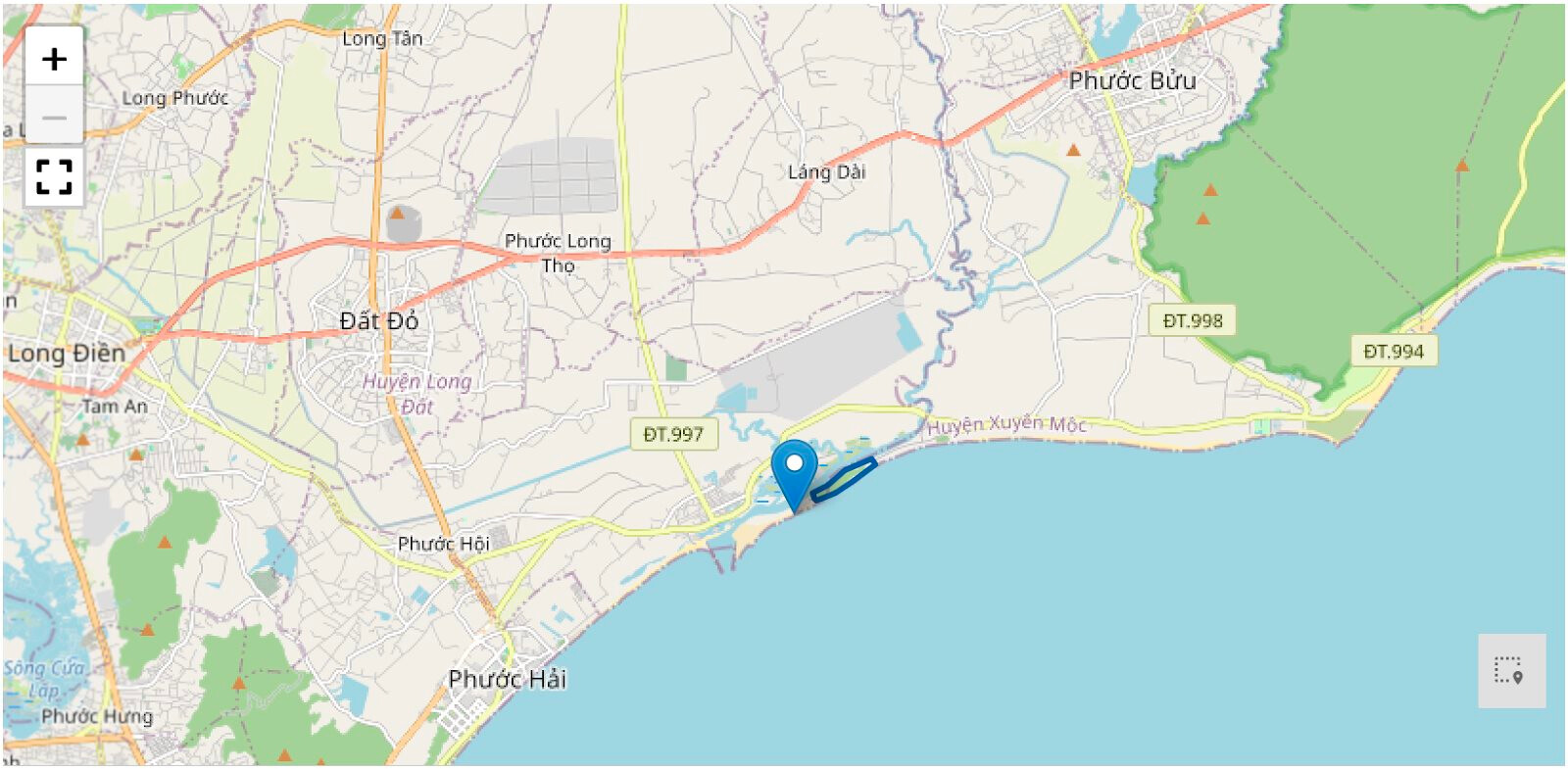
Task: Zoom in with the plus button
Action: (54, 59)
